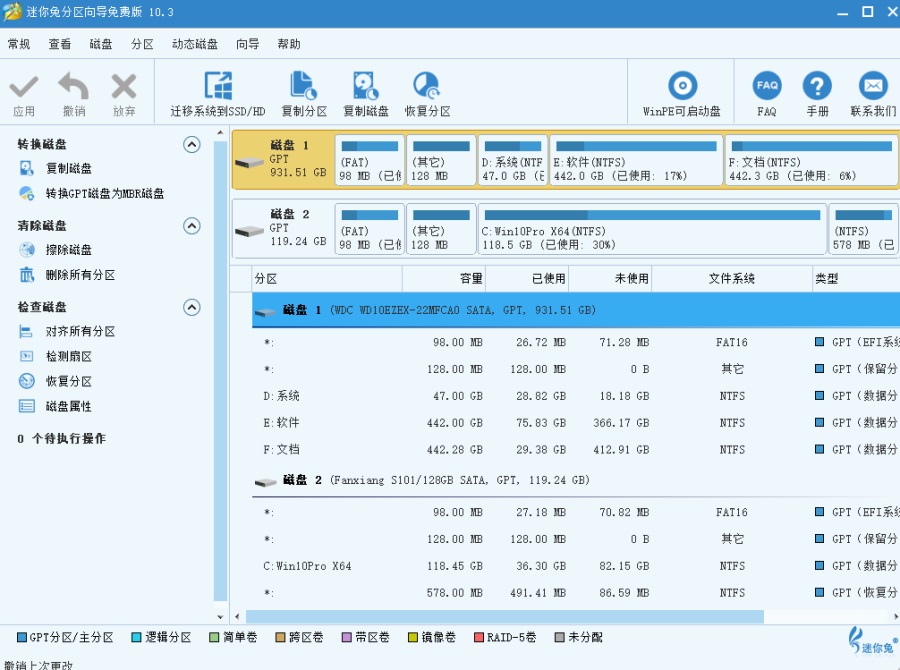Open the 分区 menu

[x=142, y=44]
